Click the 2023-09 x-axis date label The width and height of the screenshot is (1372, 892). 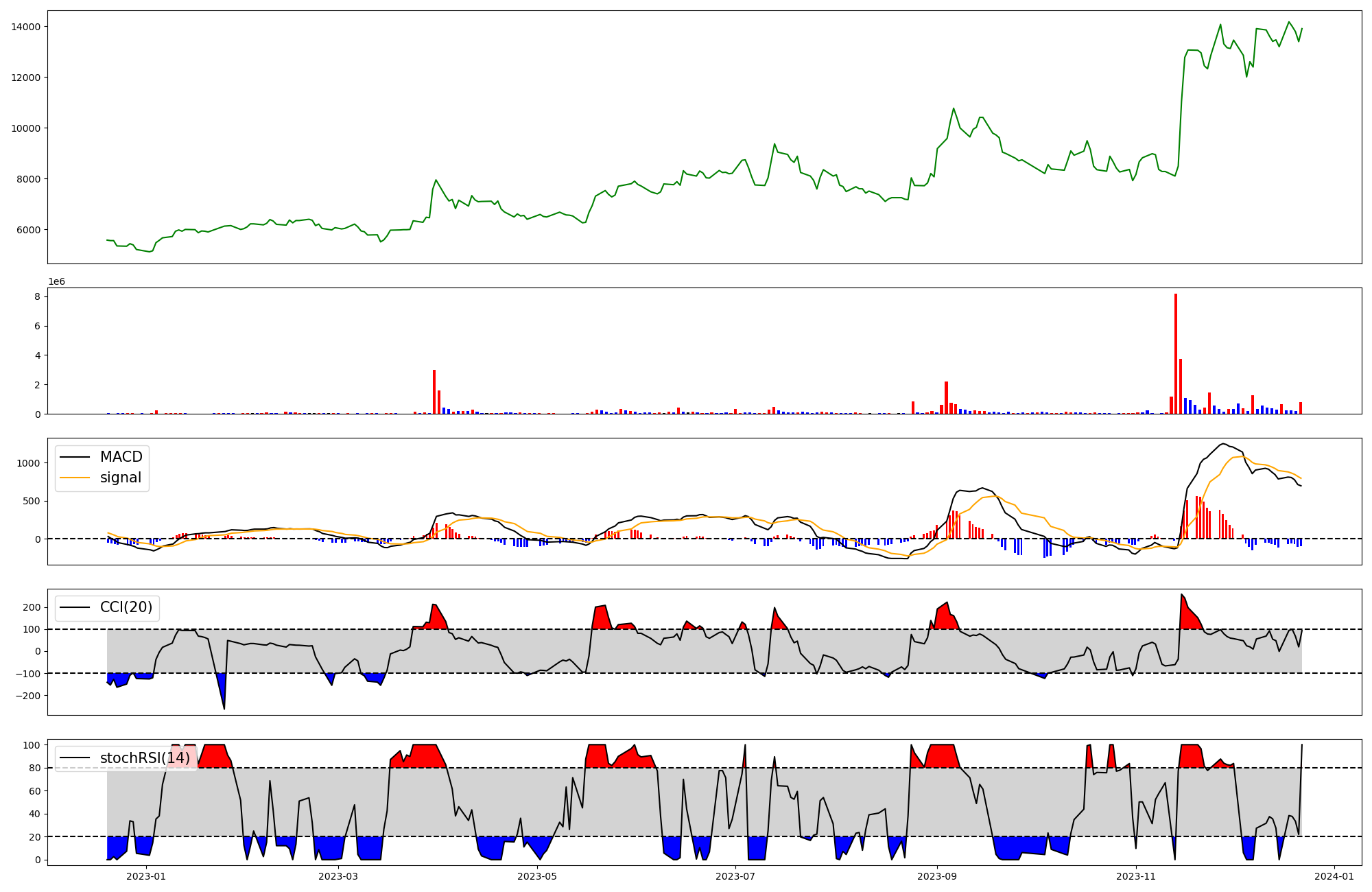[937, 876]
